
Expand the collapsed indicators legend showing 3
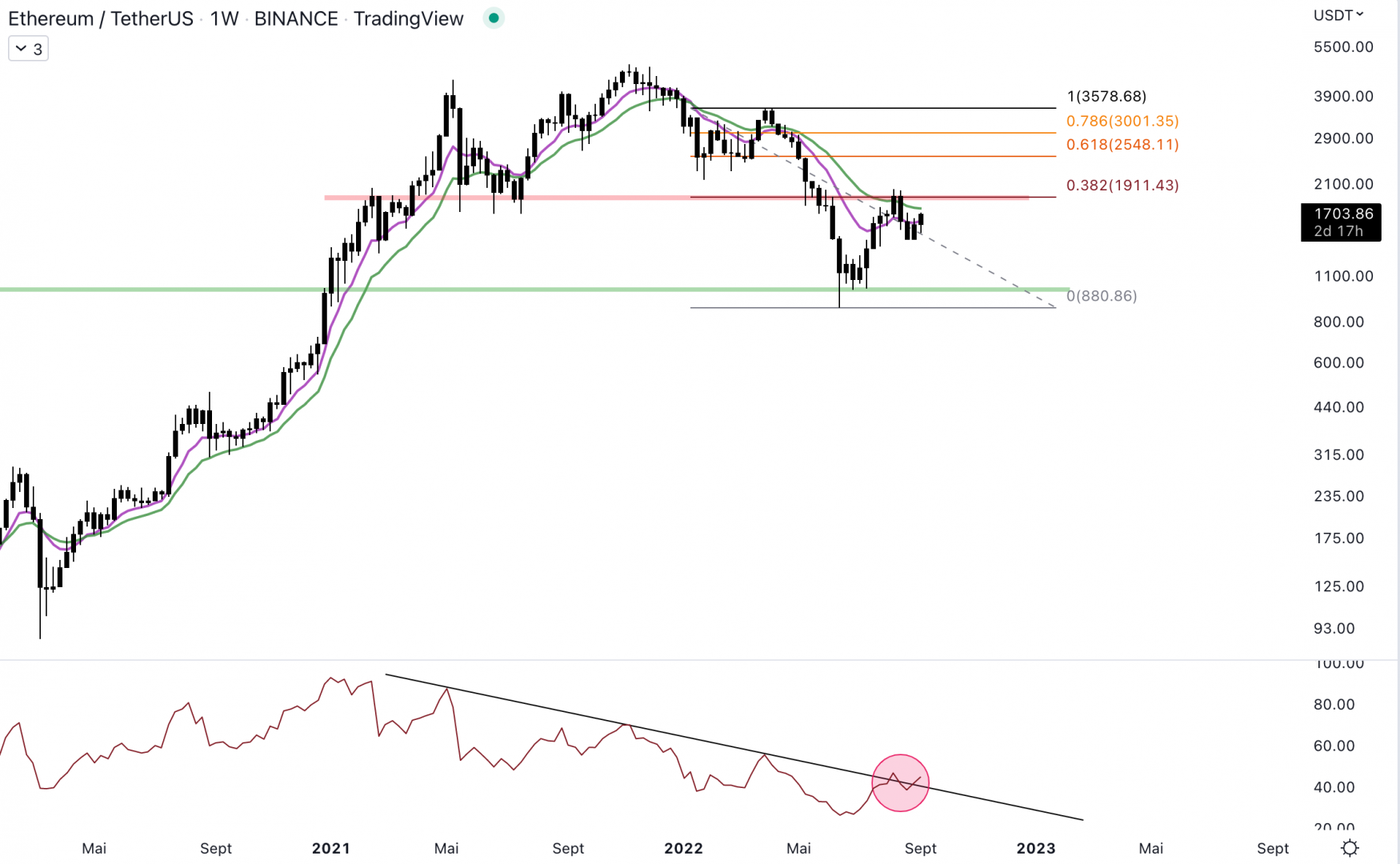pos(28,49)
